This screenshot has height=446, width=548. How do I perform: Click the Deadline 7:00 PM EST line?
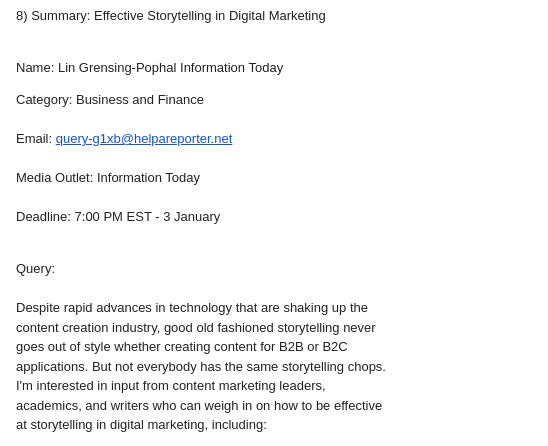118,217
